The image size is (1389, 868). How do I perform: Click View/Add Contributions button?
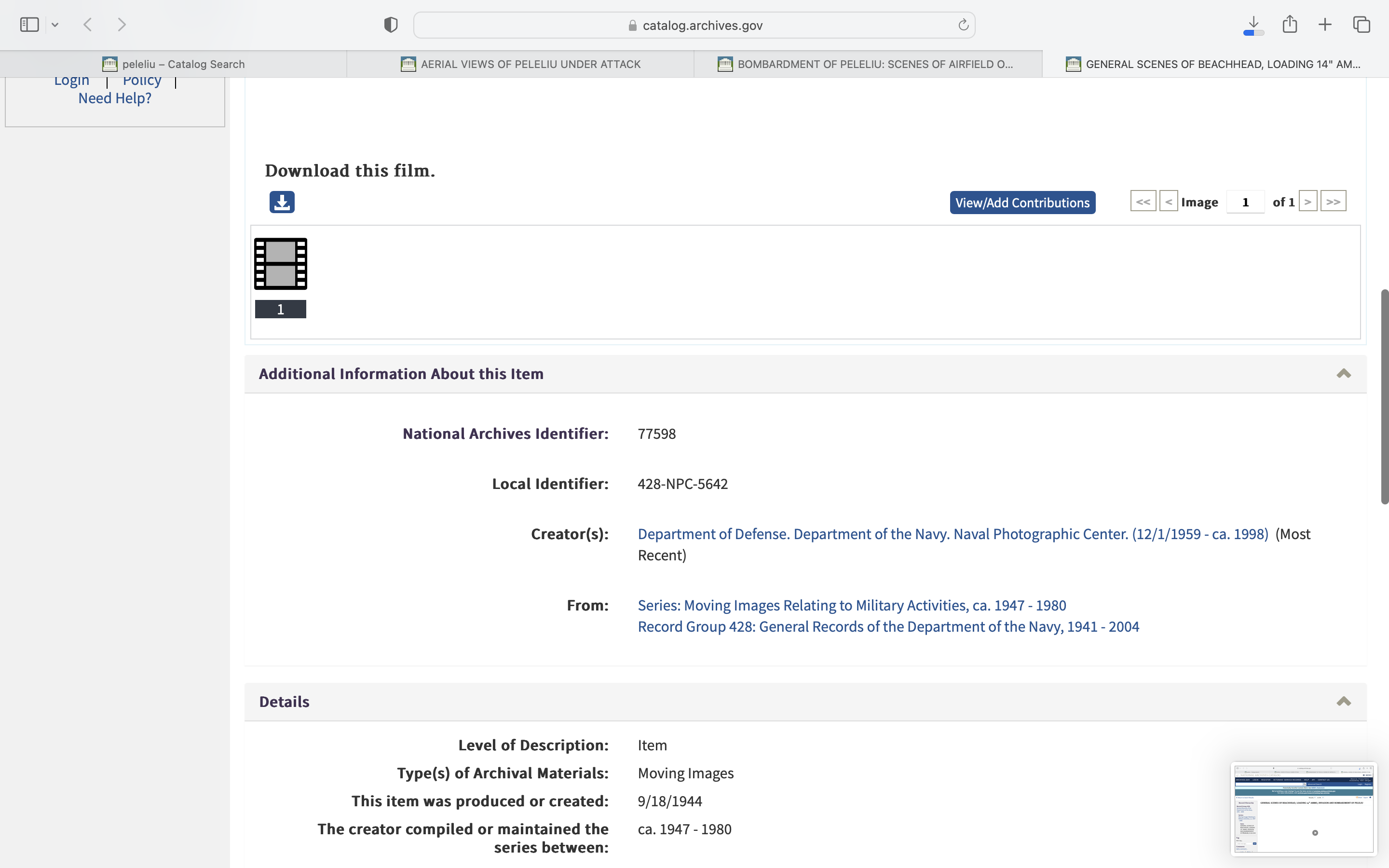[1022, 203]
